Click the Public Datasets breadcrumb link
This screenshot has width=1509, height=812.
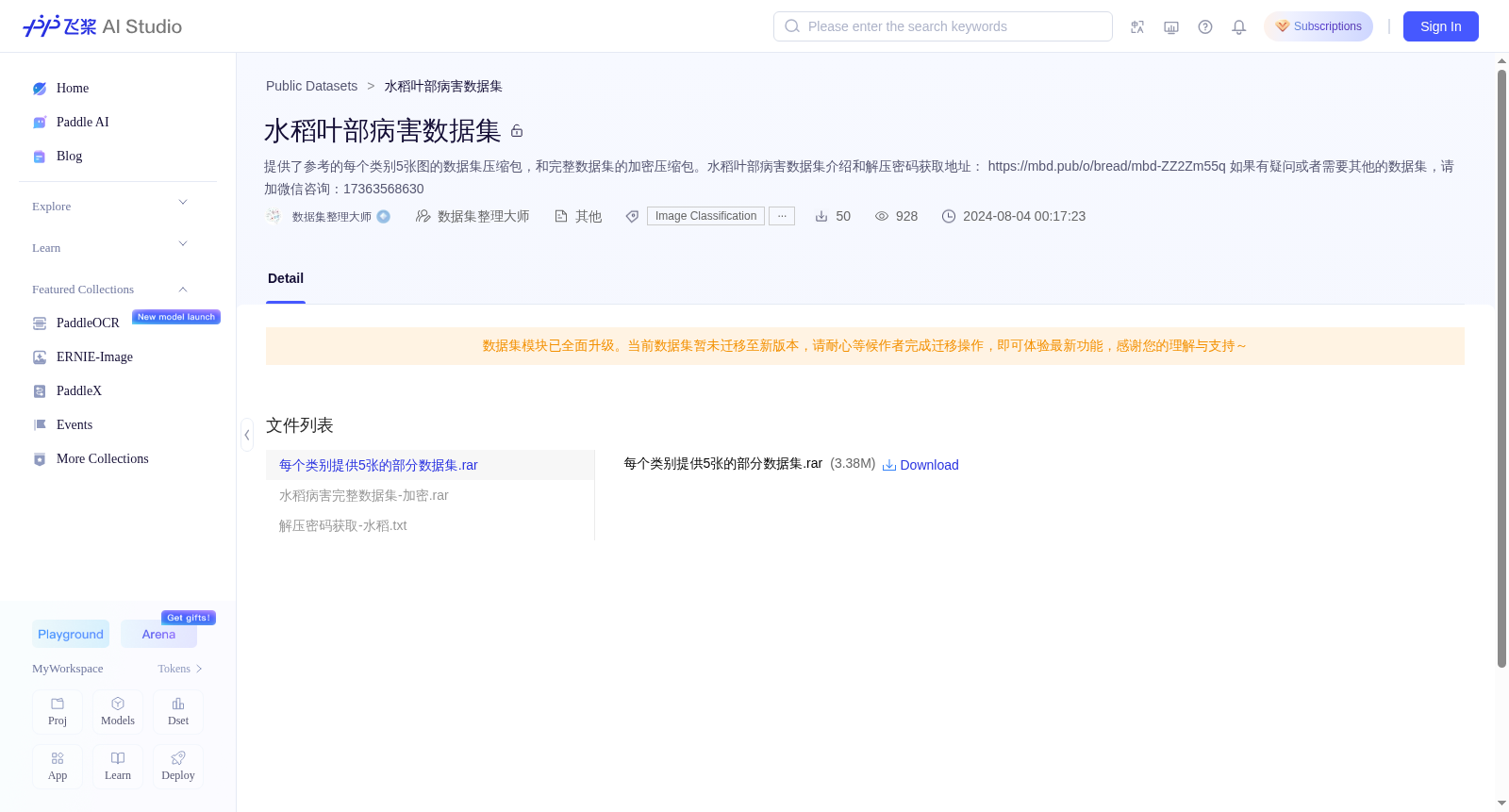tap(311, 86)
